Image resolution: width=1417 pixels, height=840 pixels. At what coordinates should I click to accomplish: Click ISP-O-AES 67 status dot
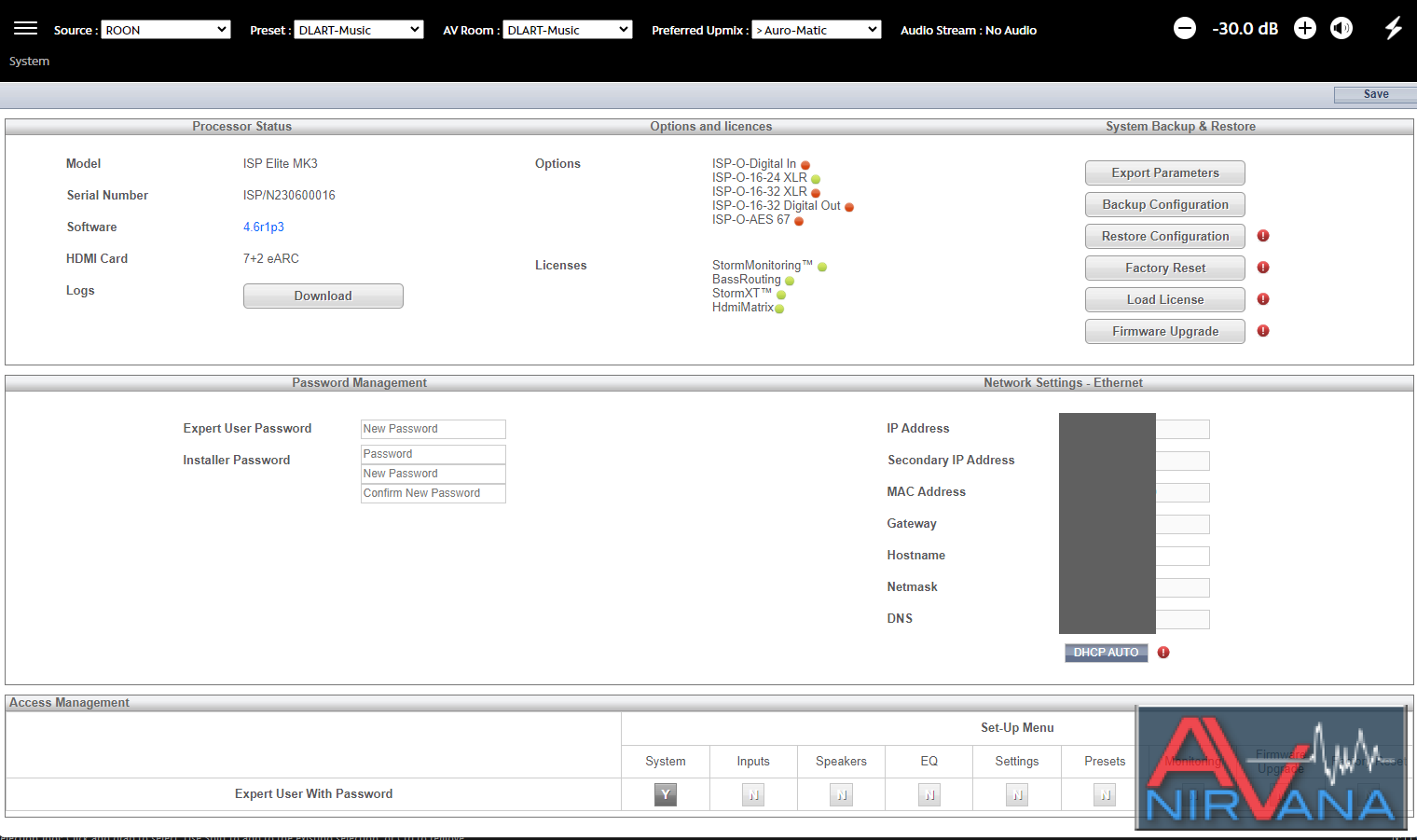(799, 221)
